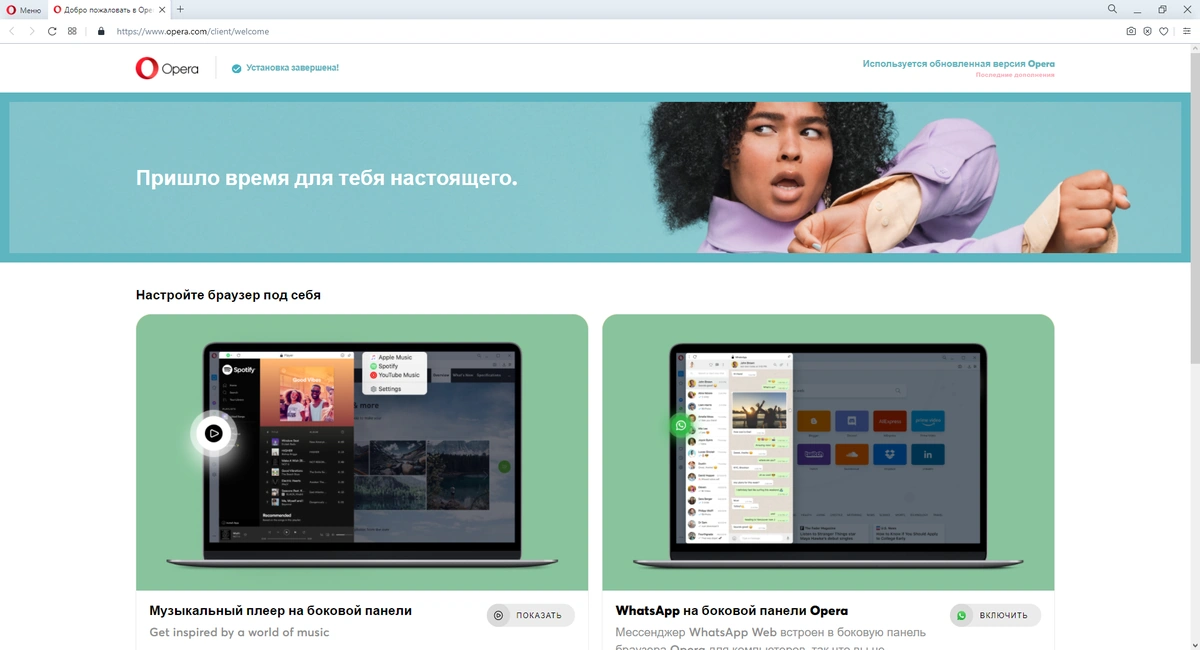Open the Easy Setup sliders icon
This screenshot has width=1200, height=650.
(1186, 31)
